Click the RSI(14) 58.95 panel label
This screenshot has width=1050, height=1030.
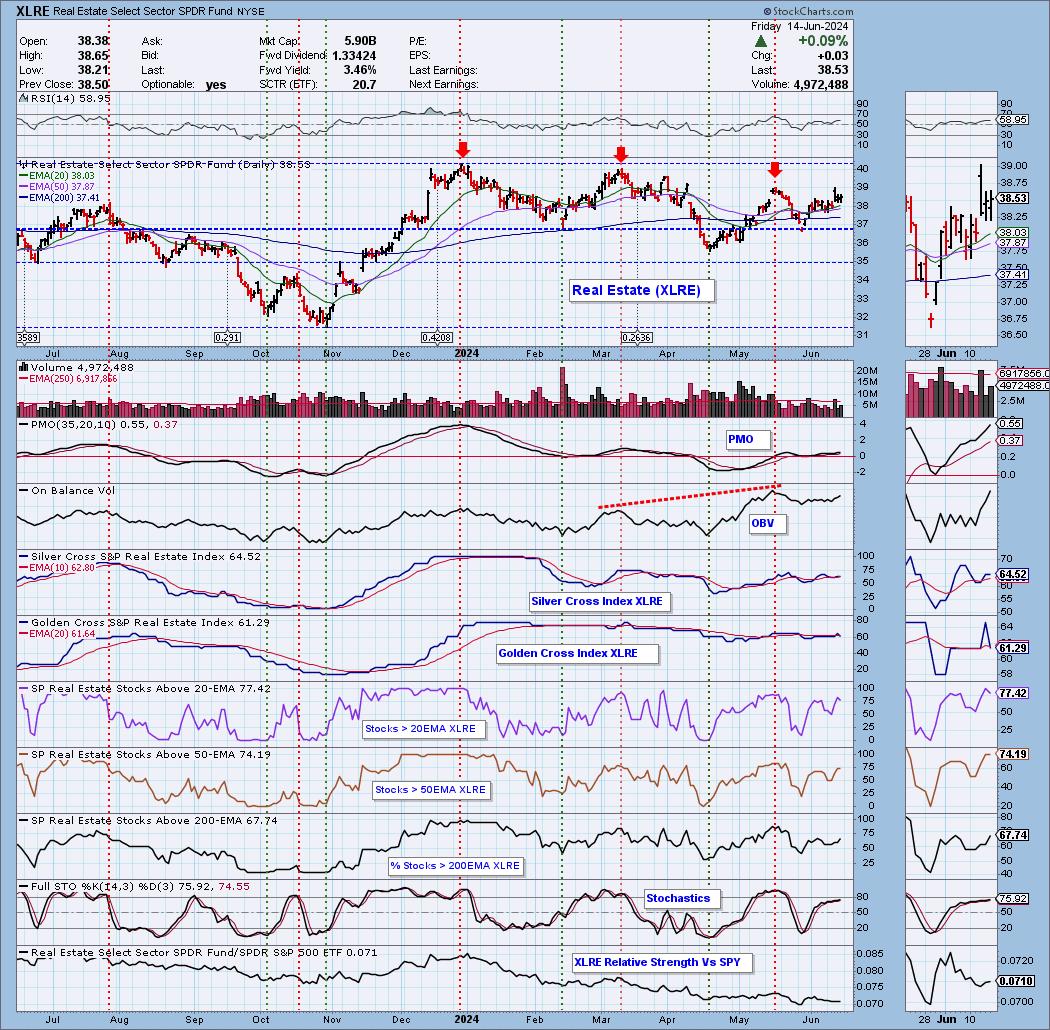[x=65, y=98]
